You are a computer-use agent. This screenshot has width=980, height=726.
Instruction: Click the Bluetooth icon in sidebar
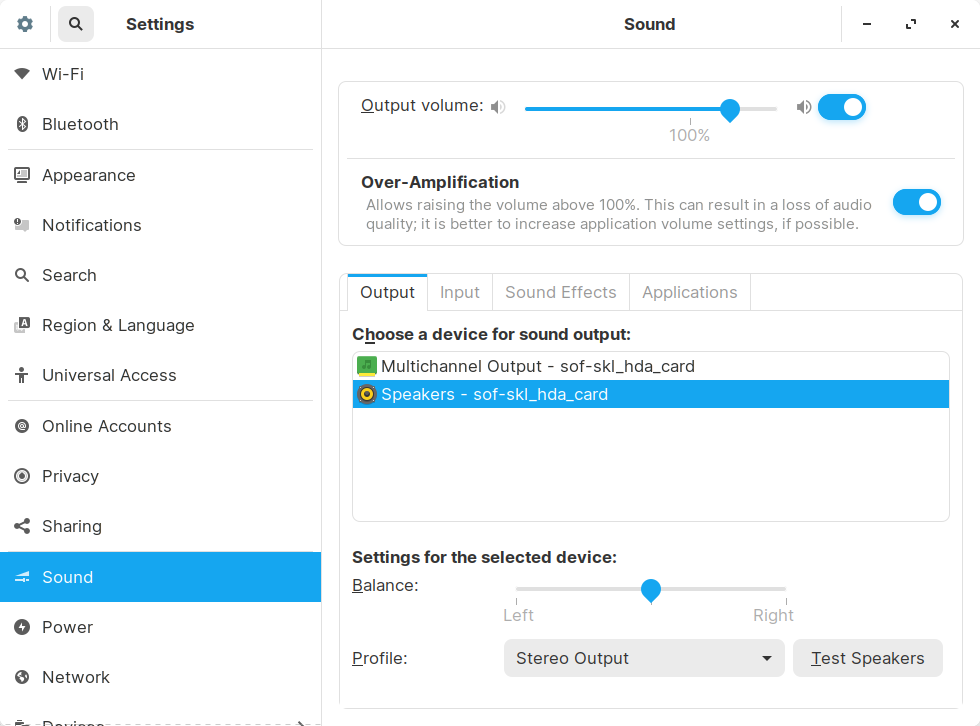click(x=22, y=124)
